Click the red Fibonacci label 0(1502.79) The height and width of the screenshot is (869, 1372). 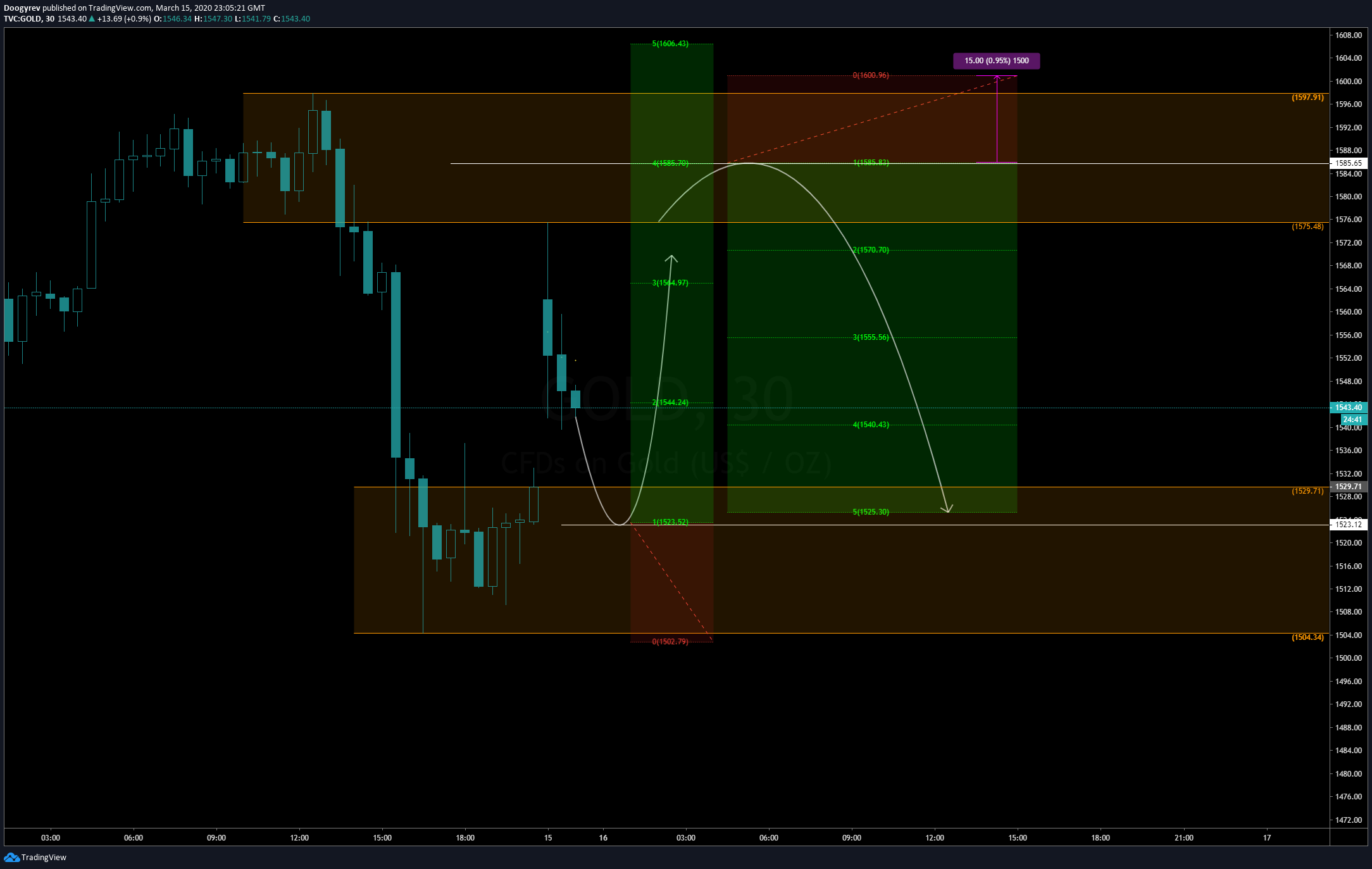point(670,642)
